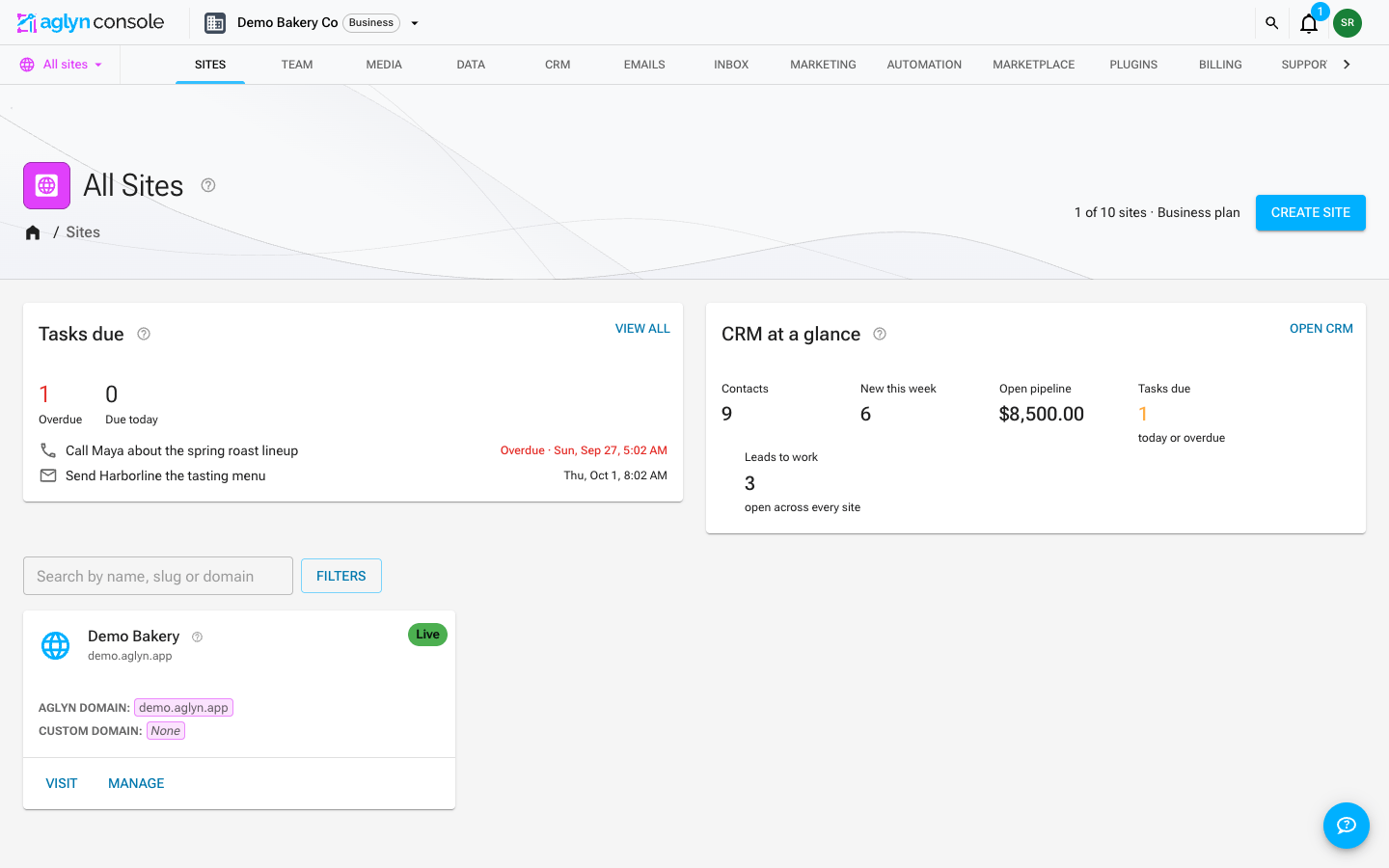
Task: Go to the CRM tab
Action: click(558, 65)
